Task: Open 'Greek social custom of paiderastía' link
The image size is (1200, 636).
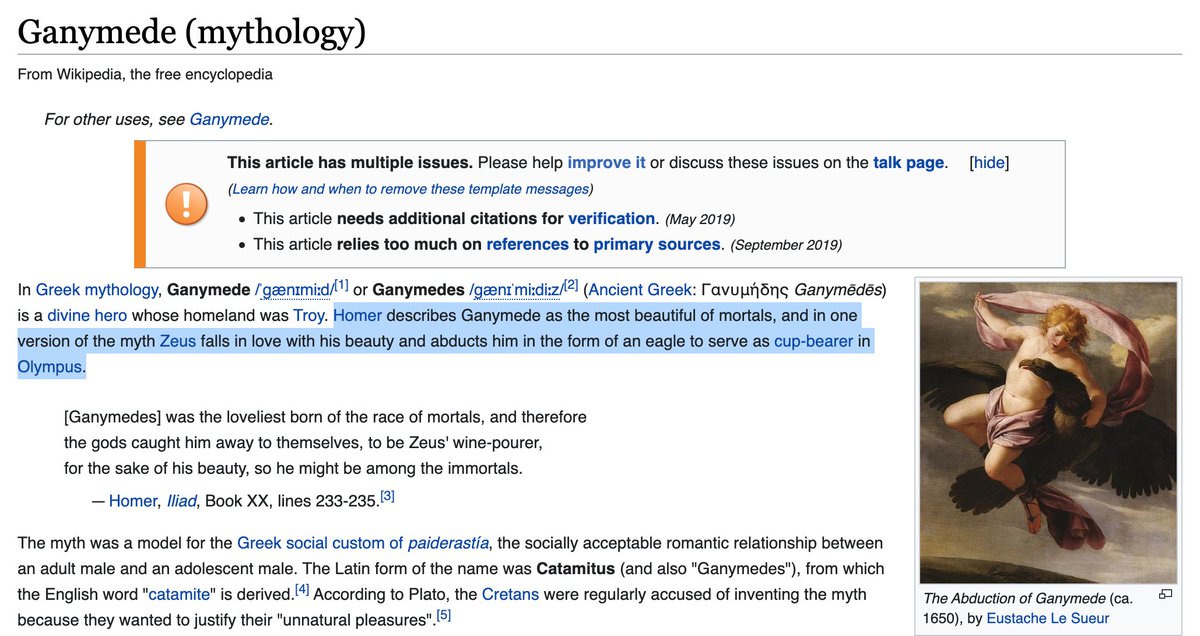Action: [x=363, y=543]
